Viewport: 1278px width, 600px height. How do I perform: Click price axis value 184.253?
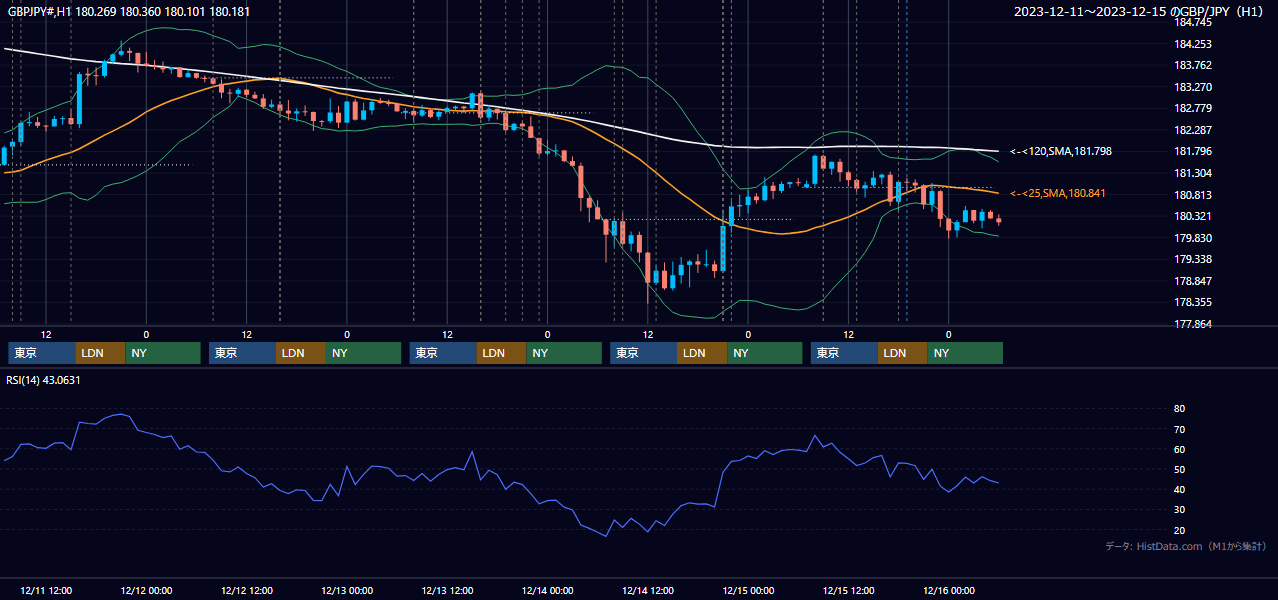(1193, 44)
